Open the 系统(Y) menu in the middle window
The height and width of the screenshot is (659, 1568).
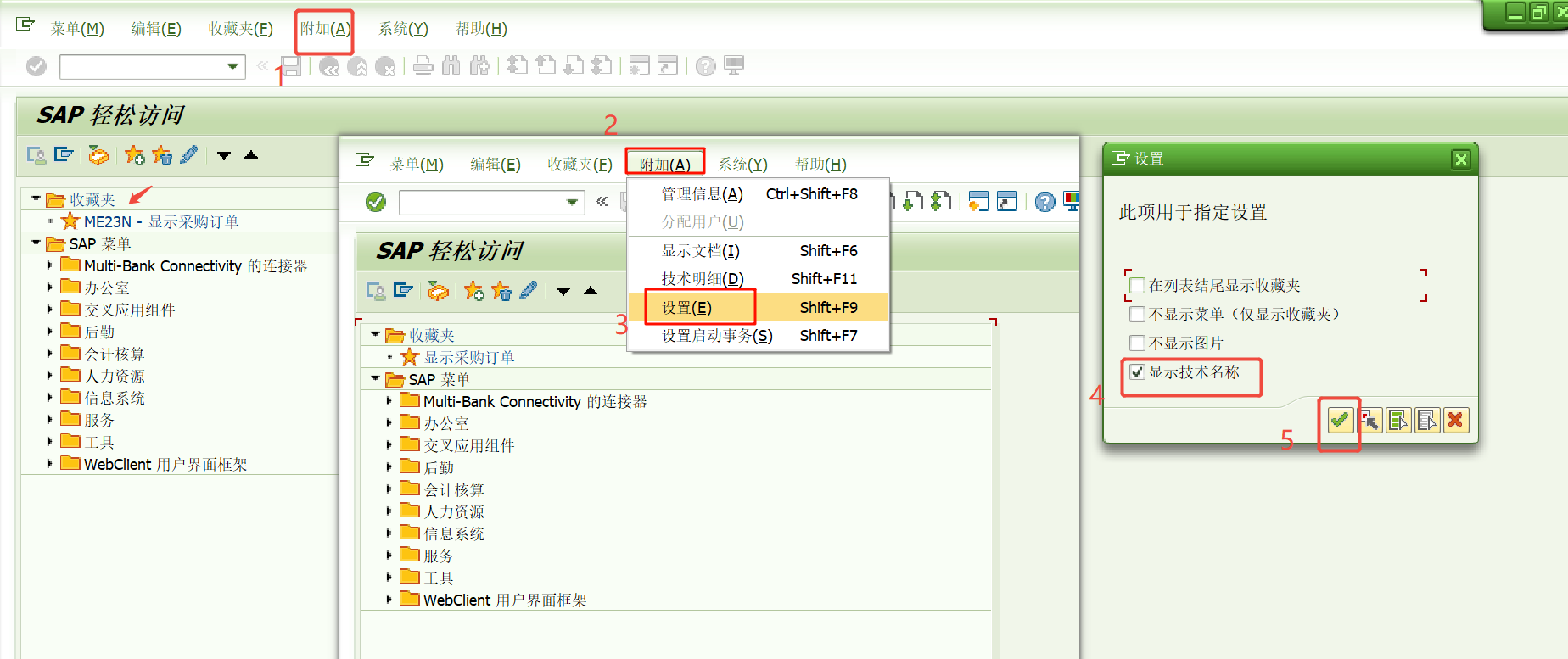(x=743, y=165)
